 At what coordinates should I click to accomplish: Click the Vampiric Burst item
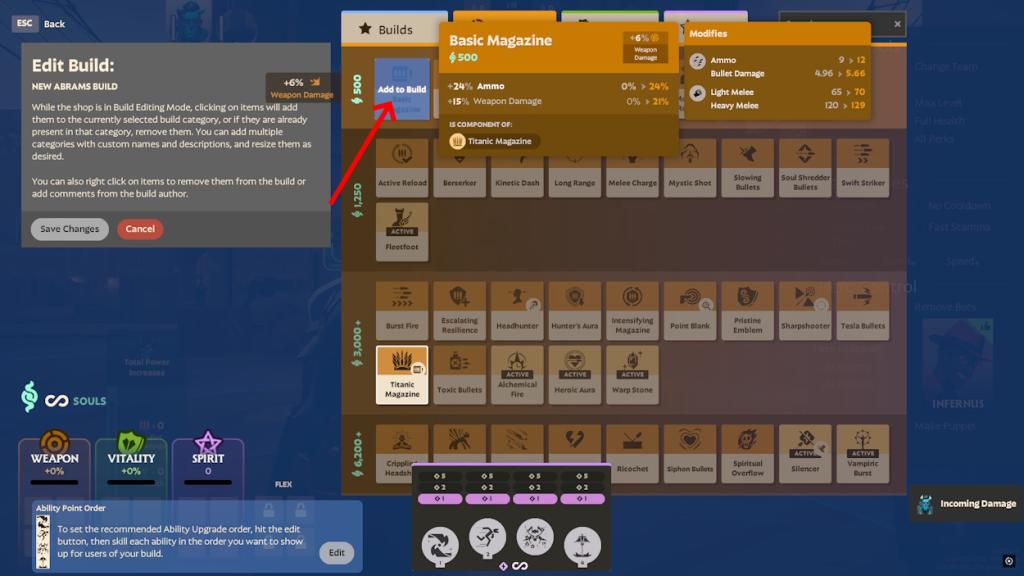pyautogui.click(x=862, y=452)
